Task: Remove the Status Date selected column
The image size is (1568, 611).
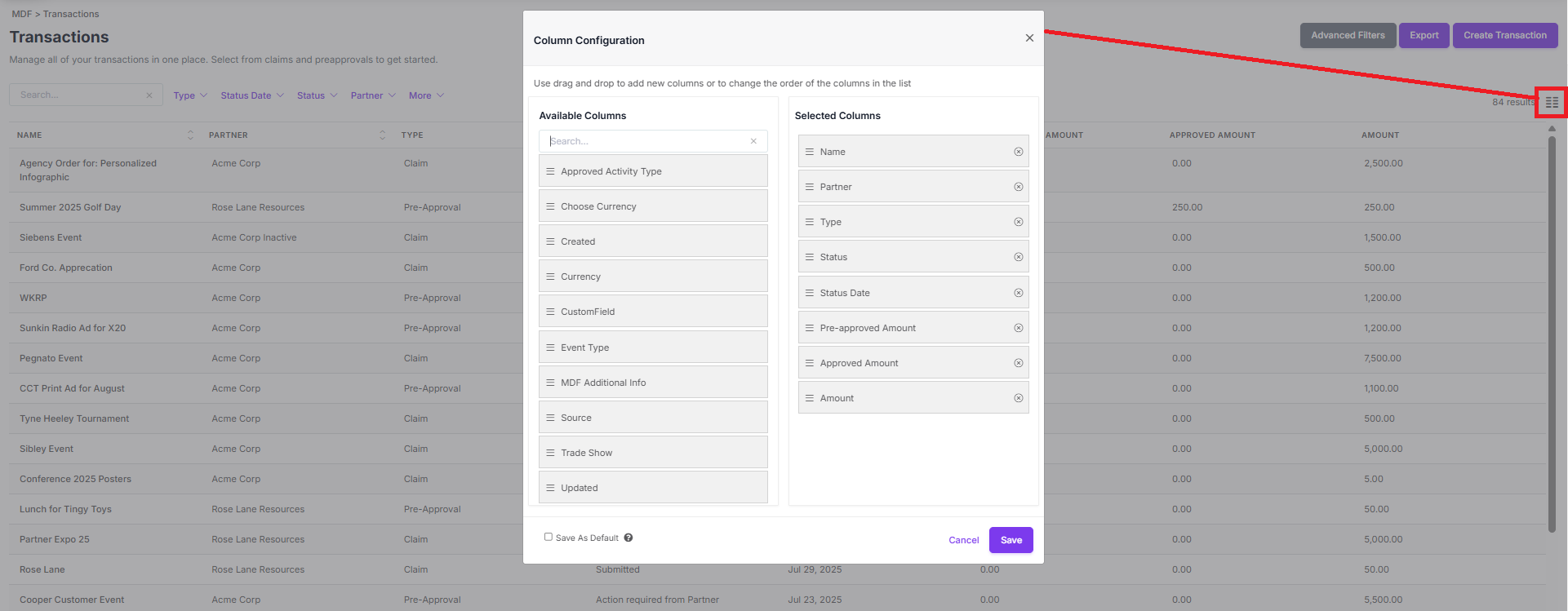Action: [x=1019, y=293]
